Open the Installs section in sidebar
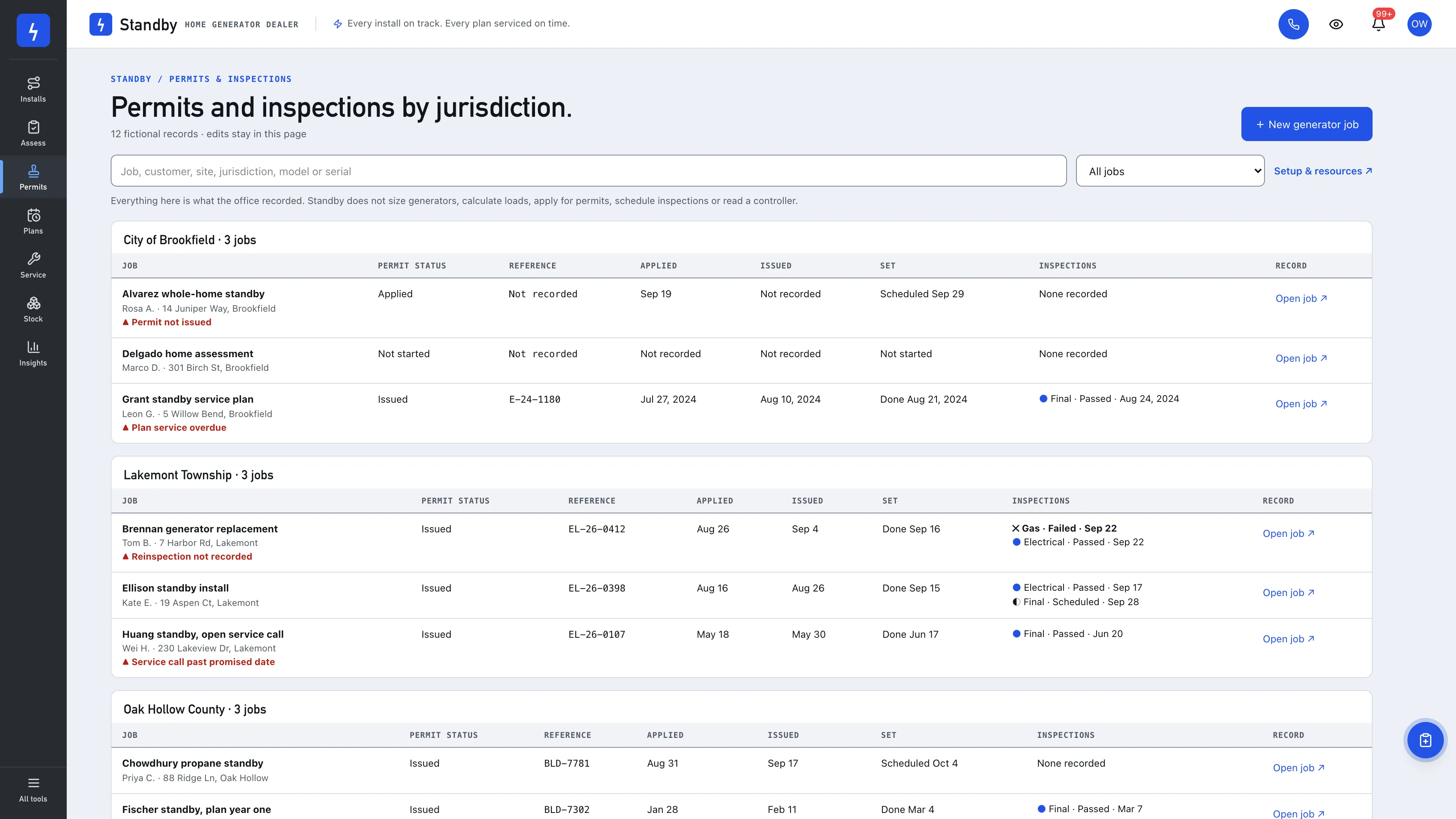Screen dimensions: 1456x819 click(x=33, y=89)
